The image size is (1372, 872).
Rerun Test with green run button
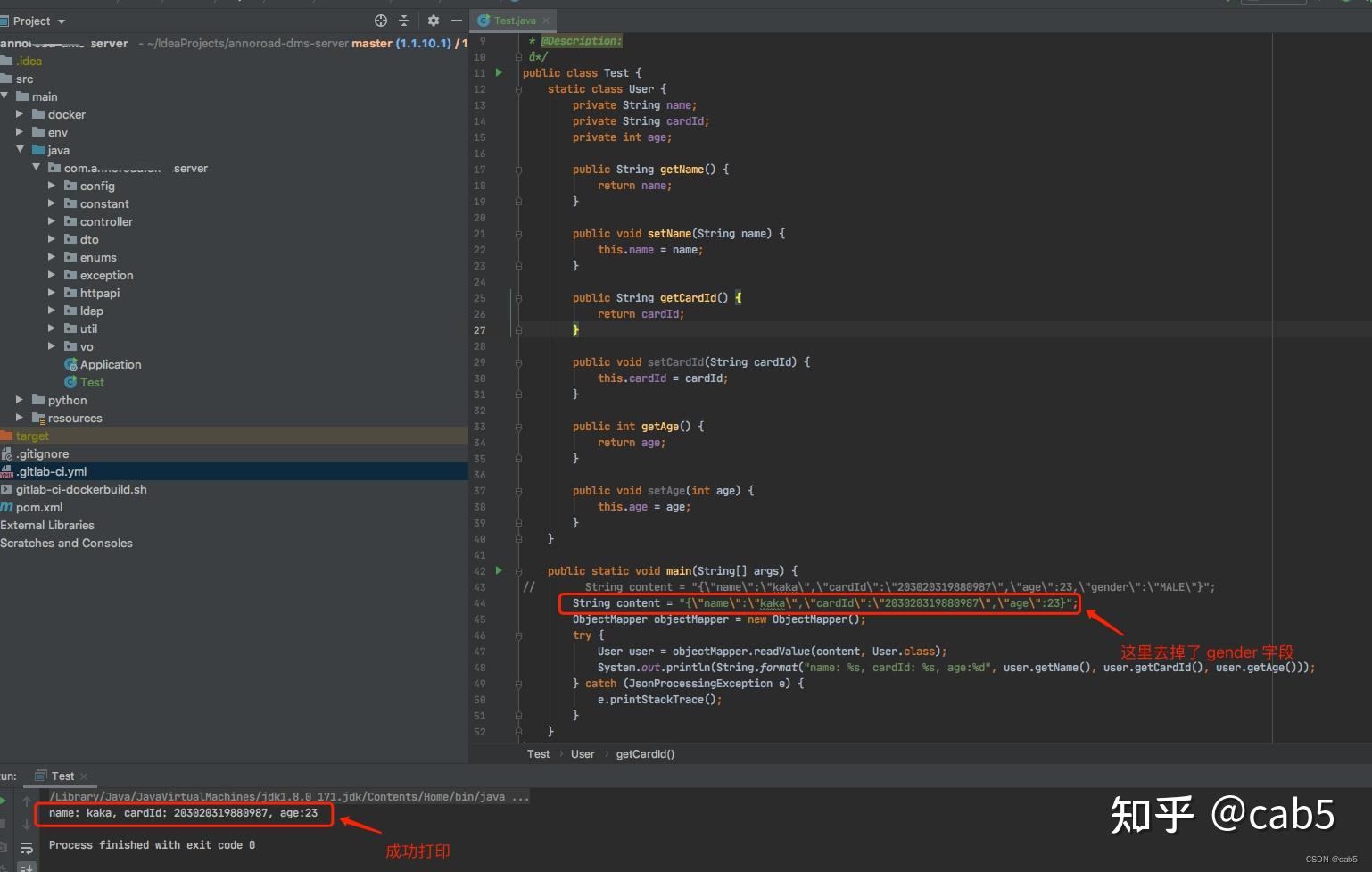click(4, 801)
